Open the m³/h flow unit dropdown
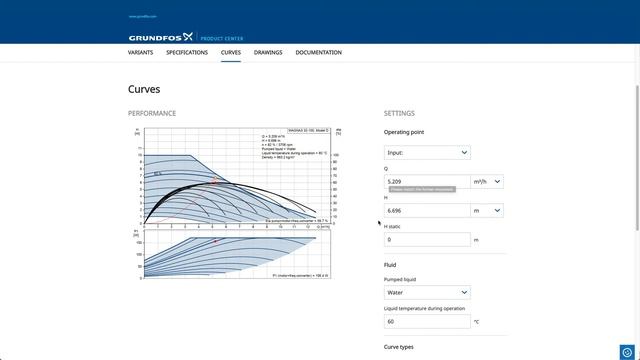Image resolution: width=640 pixels, height=360 pixels. coord(487,181)
